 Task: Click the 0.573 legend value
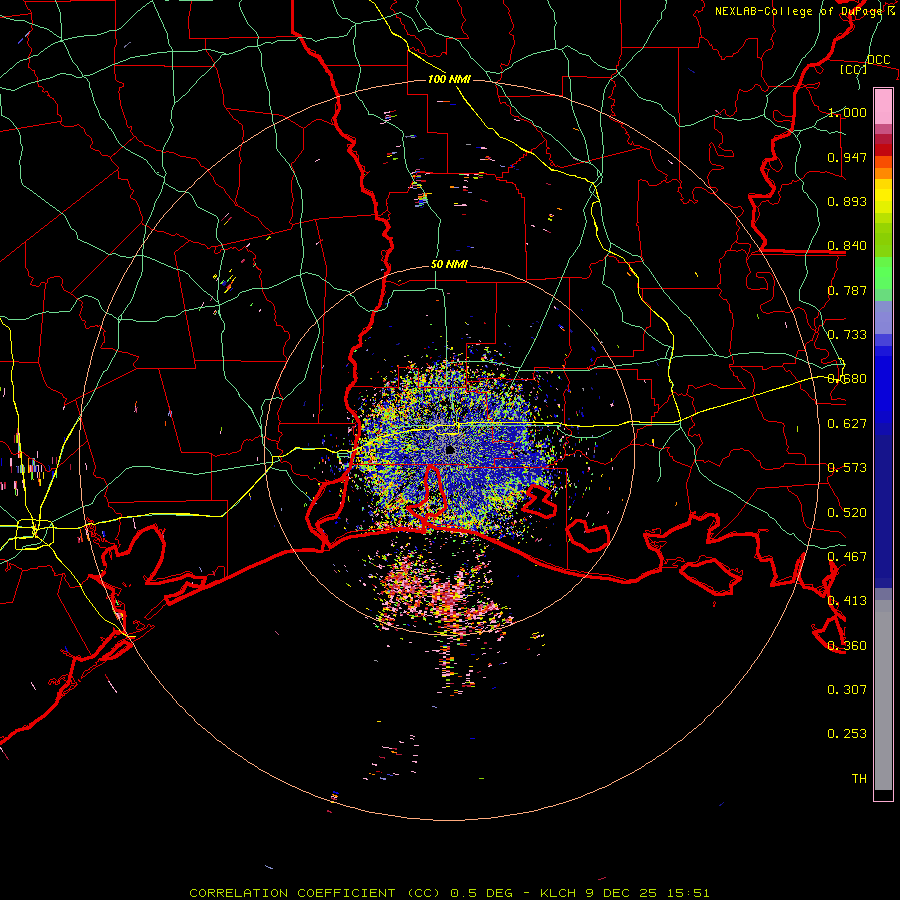pyautogui.click(x=847, y=468)
